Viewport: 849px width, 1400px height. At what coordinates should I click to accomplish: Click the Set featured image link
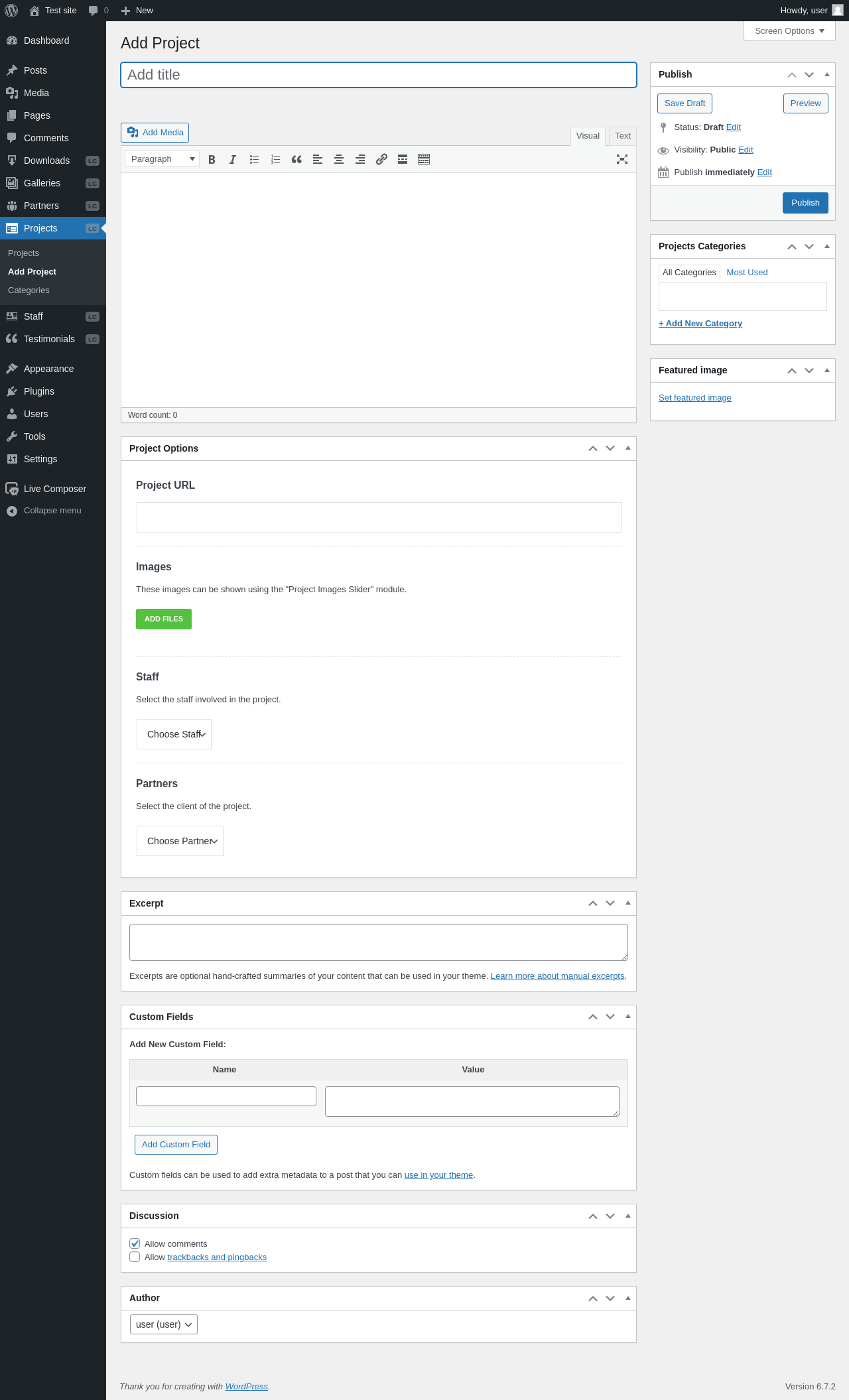pos(695,398)
